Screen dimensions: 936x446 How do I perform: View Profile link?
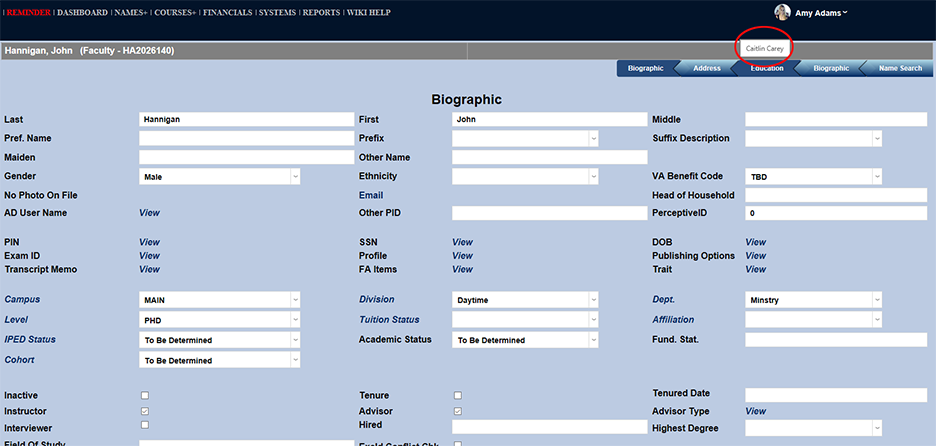tap(462, 256)
